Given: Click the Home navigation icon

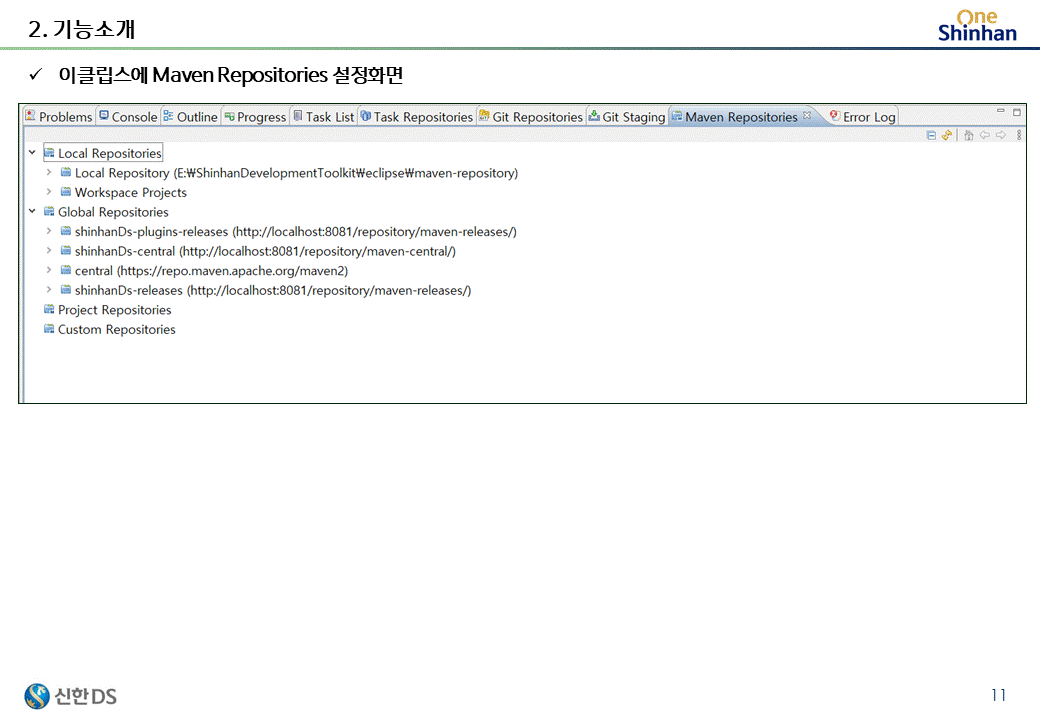Looking at the screenshot, I should click(x=969, y=135).
